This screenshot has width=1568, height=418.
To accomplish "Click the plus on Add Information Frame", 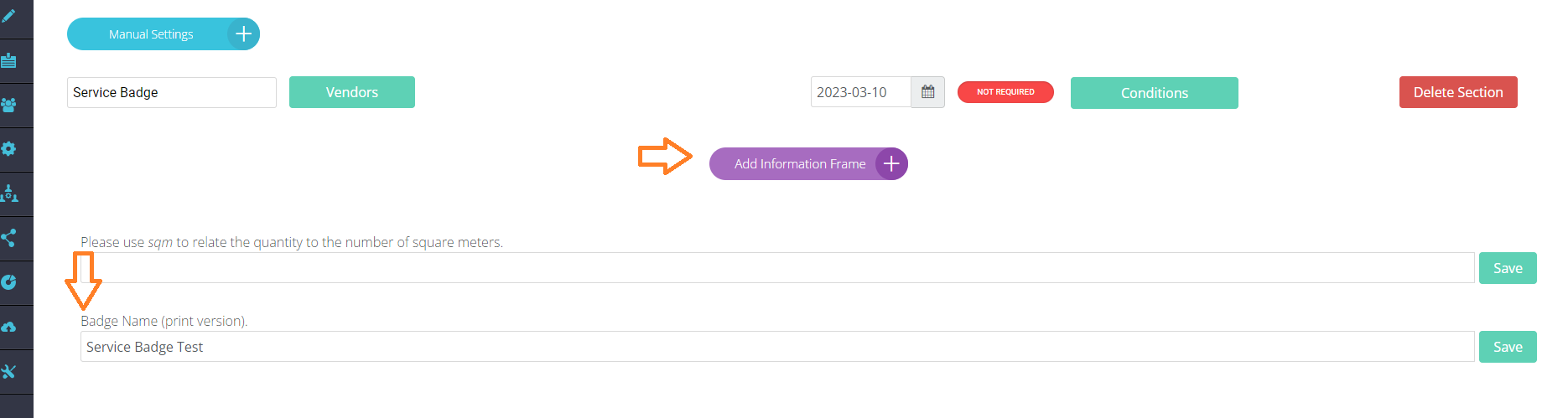I will point(891,164).
